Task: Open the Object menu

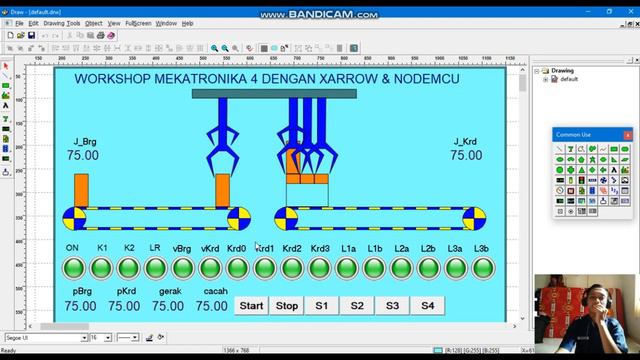Action: 93,24
